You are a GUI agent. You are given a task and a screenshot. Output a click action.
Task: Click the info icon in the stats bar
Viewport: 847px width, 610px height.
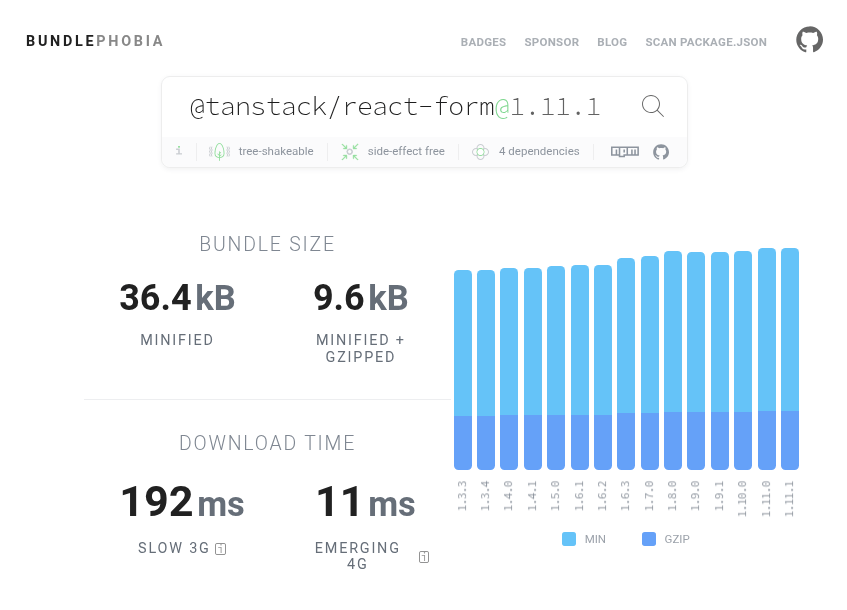click(178, 151)
